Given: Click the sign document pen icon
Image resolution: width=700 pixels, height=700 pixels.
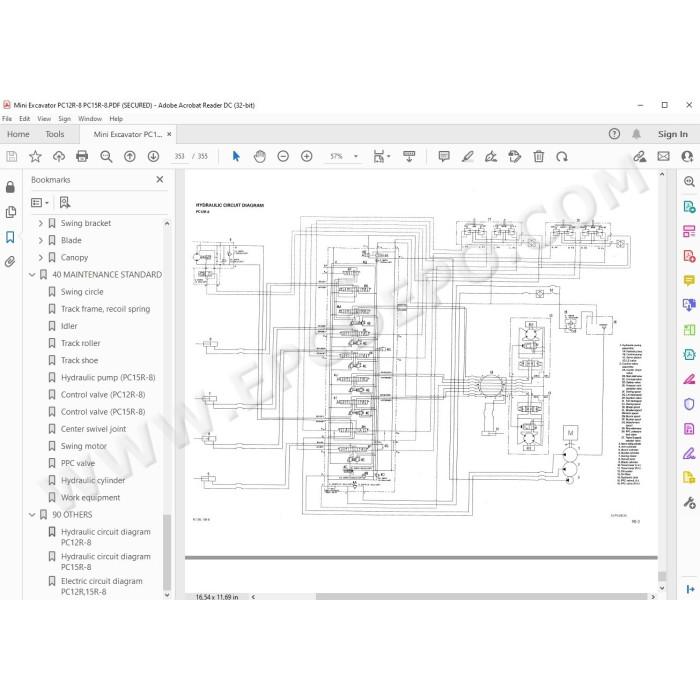Looking at the screenshot, I should pos(491,156).
